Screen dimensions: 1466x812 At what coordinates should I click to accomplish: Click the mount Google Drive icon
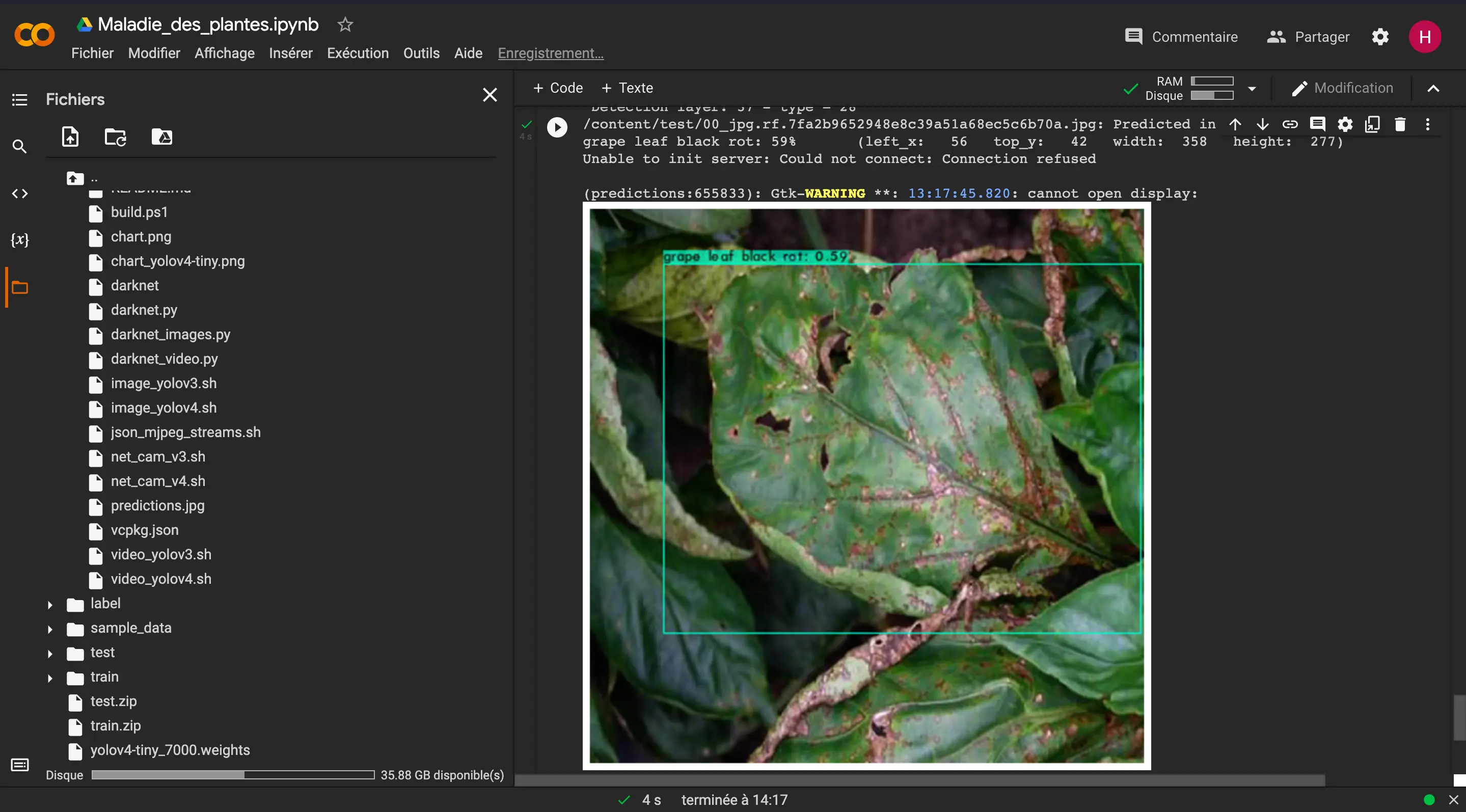click(x=161, y=137)
